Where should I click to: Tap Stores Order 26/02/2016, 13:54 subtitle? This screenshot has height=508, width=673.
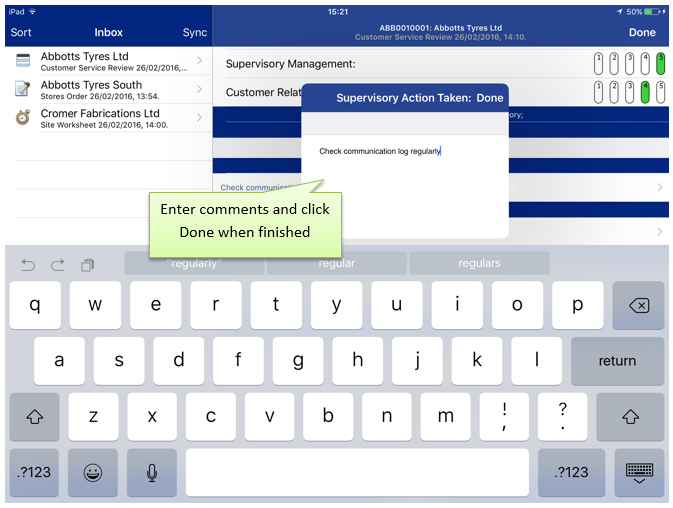(x=100, y=97)
